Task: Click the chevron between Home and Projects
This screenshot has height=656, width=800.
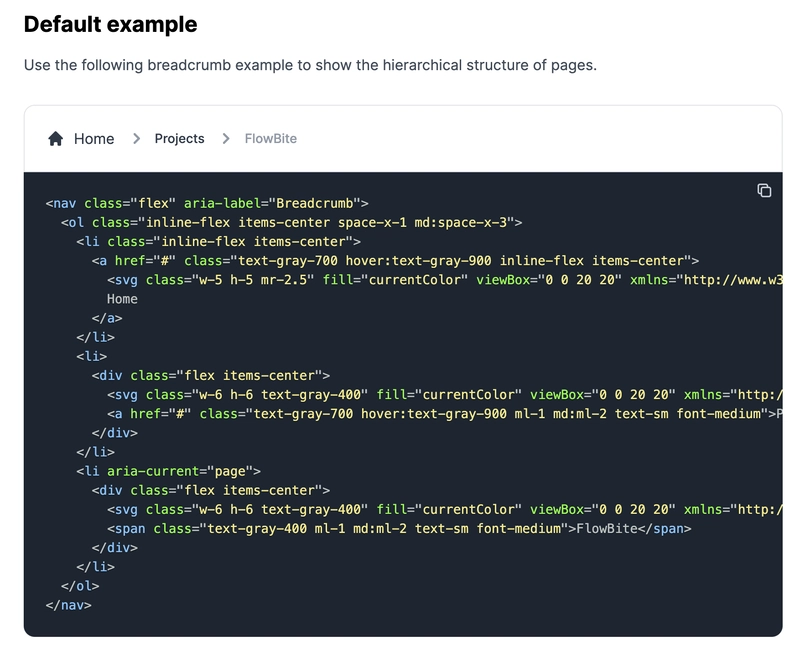Action: pyautogui.click(x=136, y=139)
